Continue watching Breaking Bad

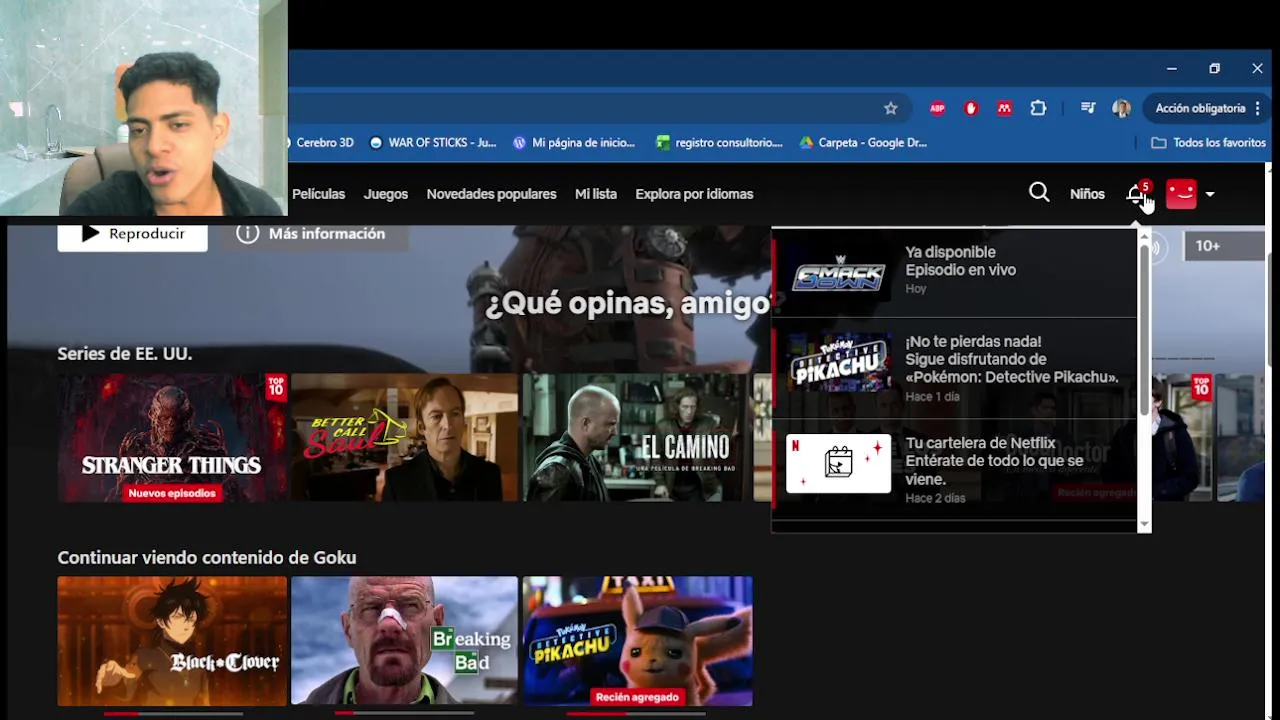point(404,641)
